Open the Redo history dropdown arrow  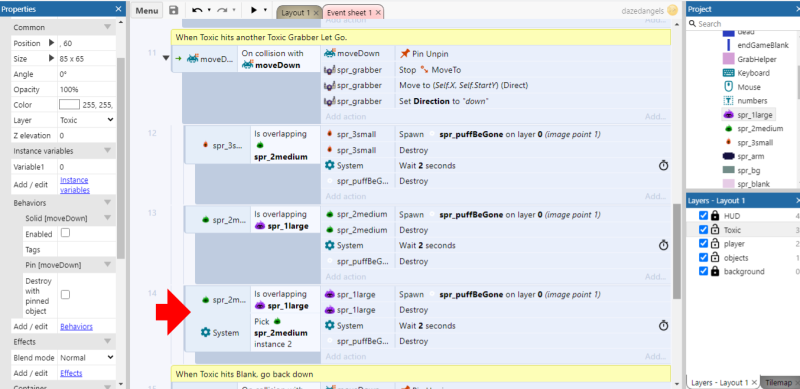click(x=234, y=10)
